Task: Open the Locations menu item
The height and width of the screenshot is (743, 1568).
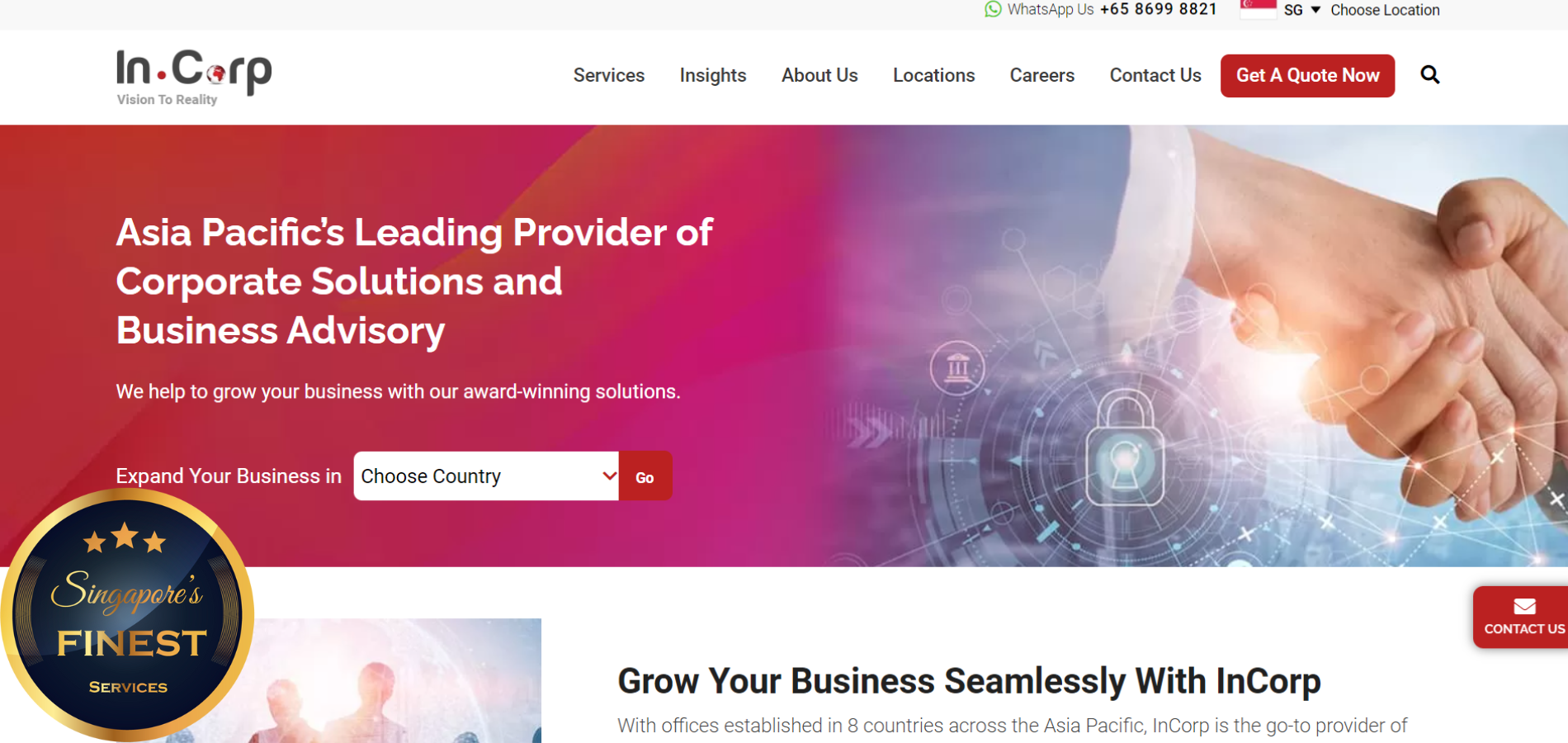Action: coord(933,75)
